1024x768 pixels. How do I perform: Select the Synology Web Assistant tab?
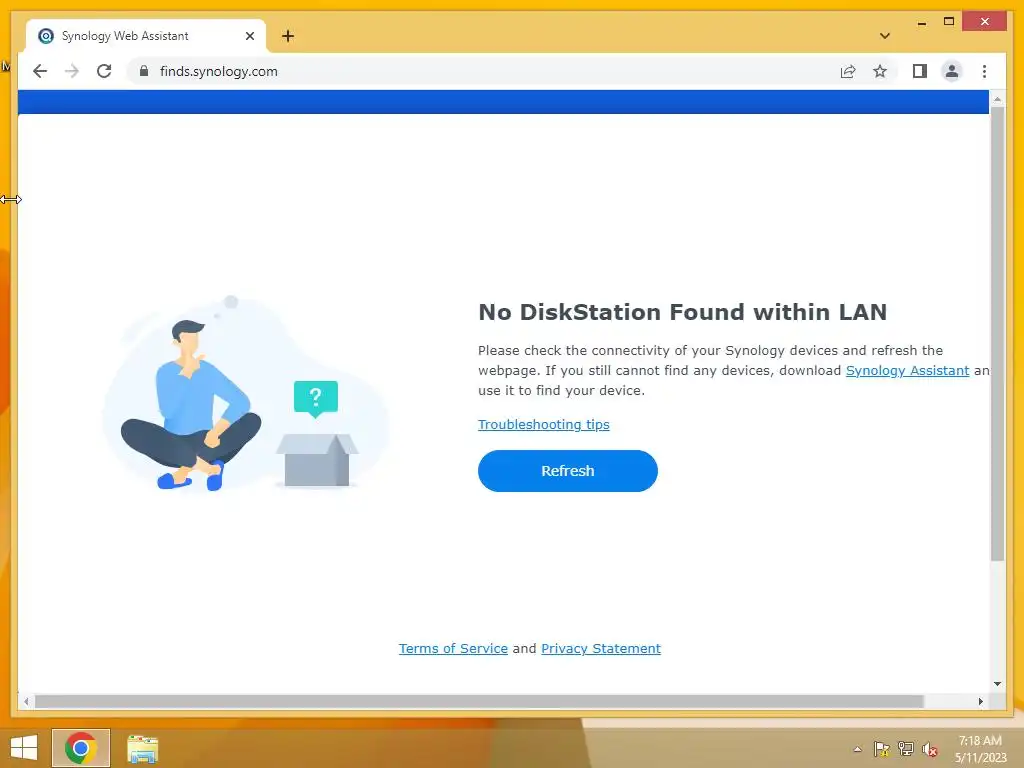pyautogui.click(x=146, y=36)
